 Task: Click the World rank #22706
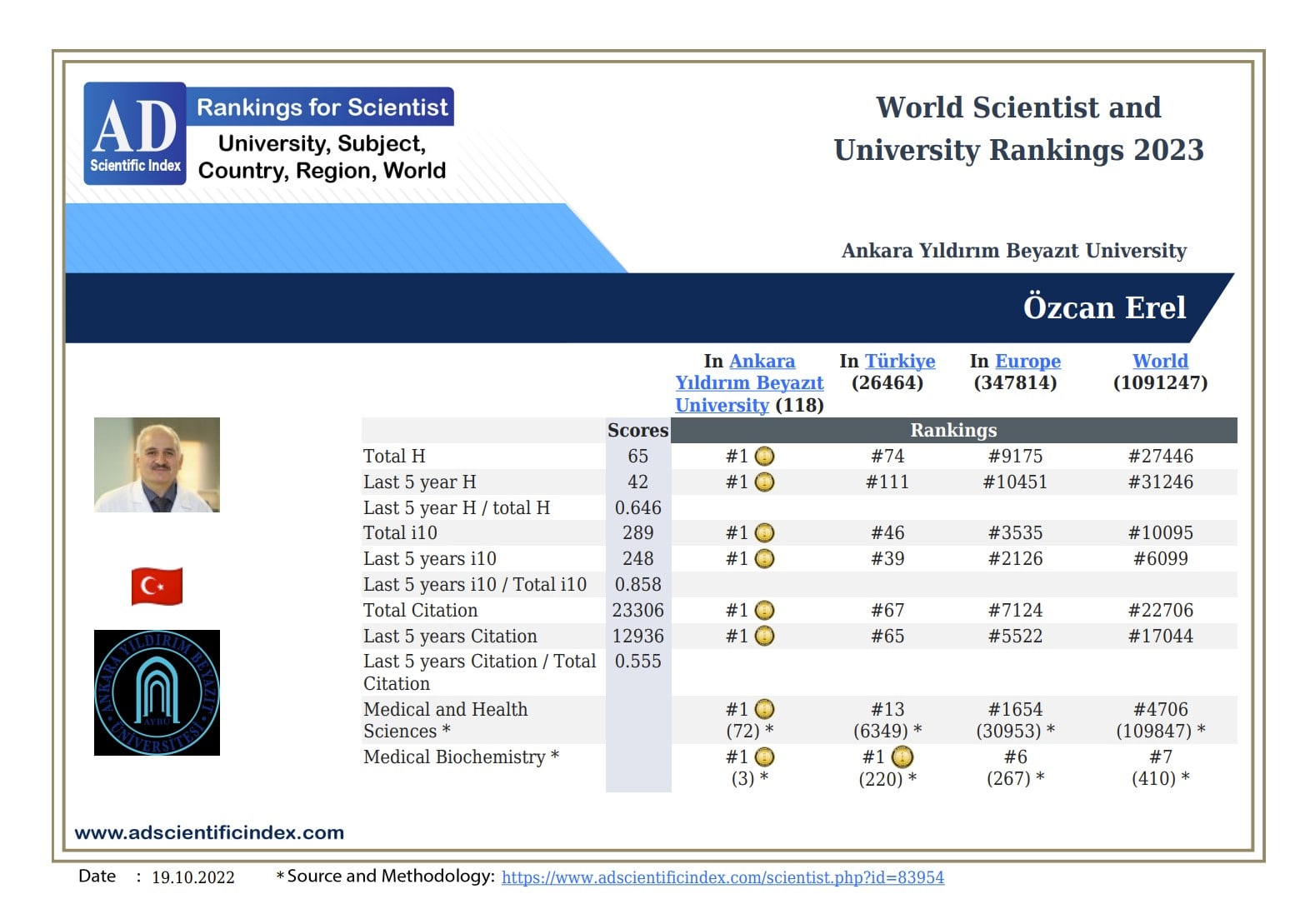(x=1160, y=611)
